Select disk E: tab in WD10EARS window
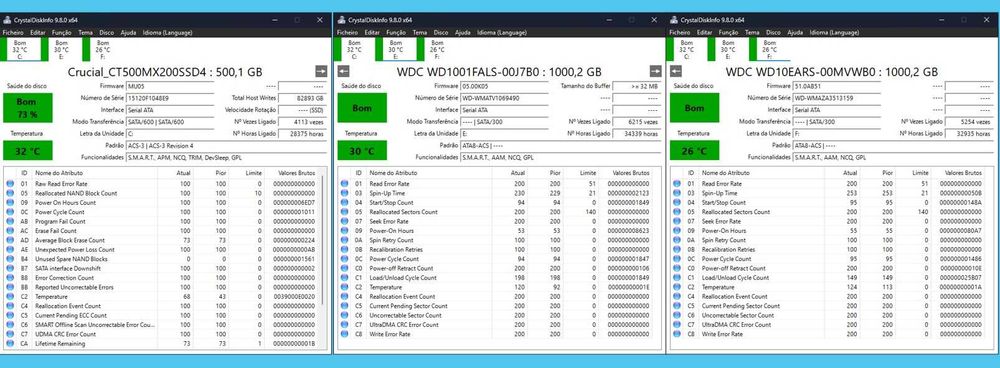 click(x=728, y=50)
